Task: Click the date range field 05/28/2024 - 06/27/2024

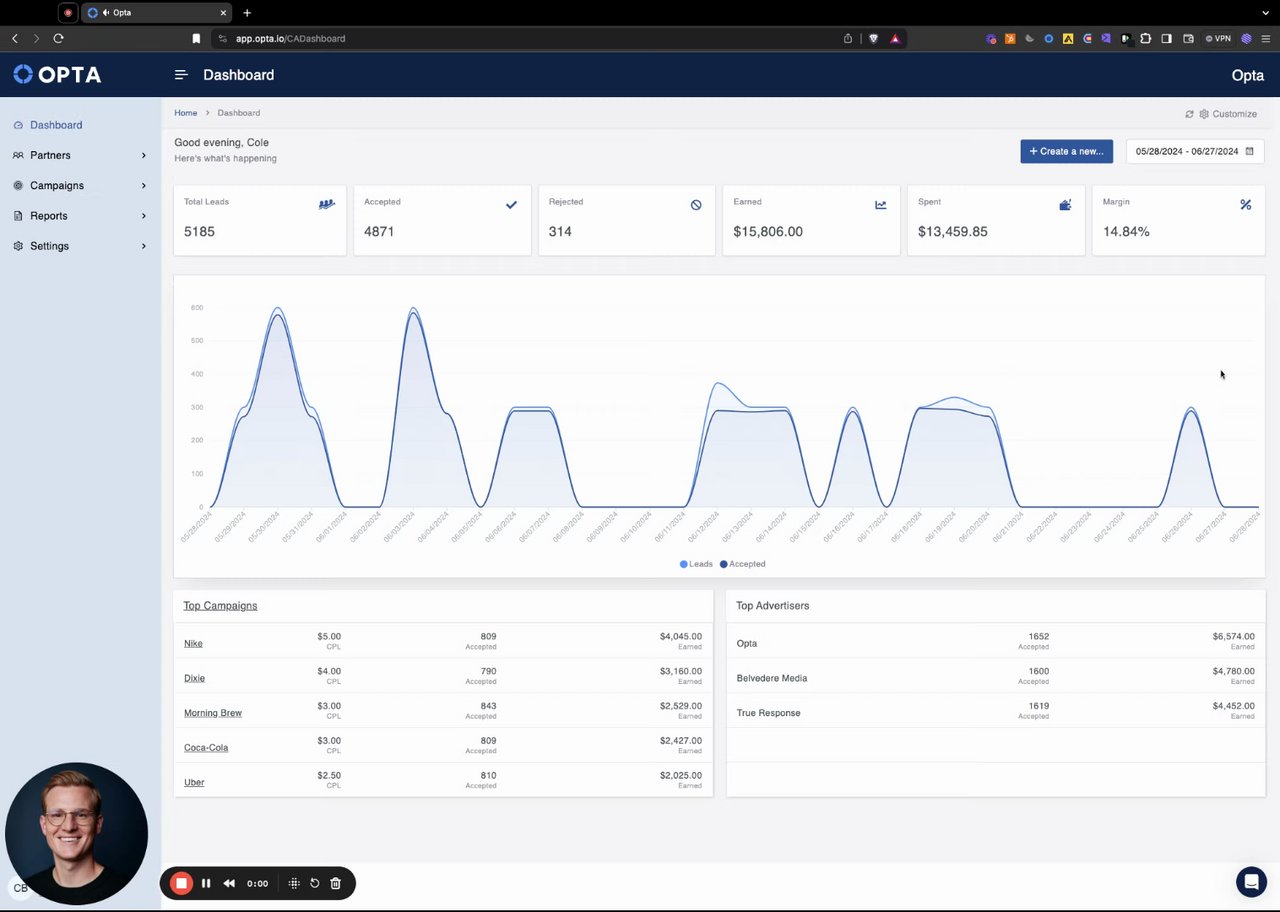Action: coord(1195,151)
